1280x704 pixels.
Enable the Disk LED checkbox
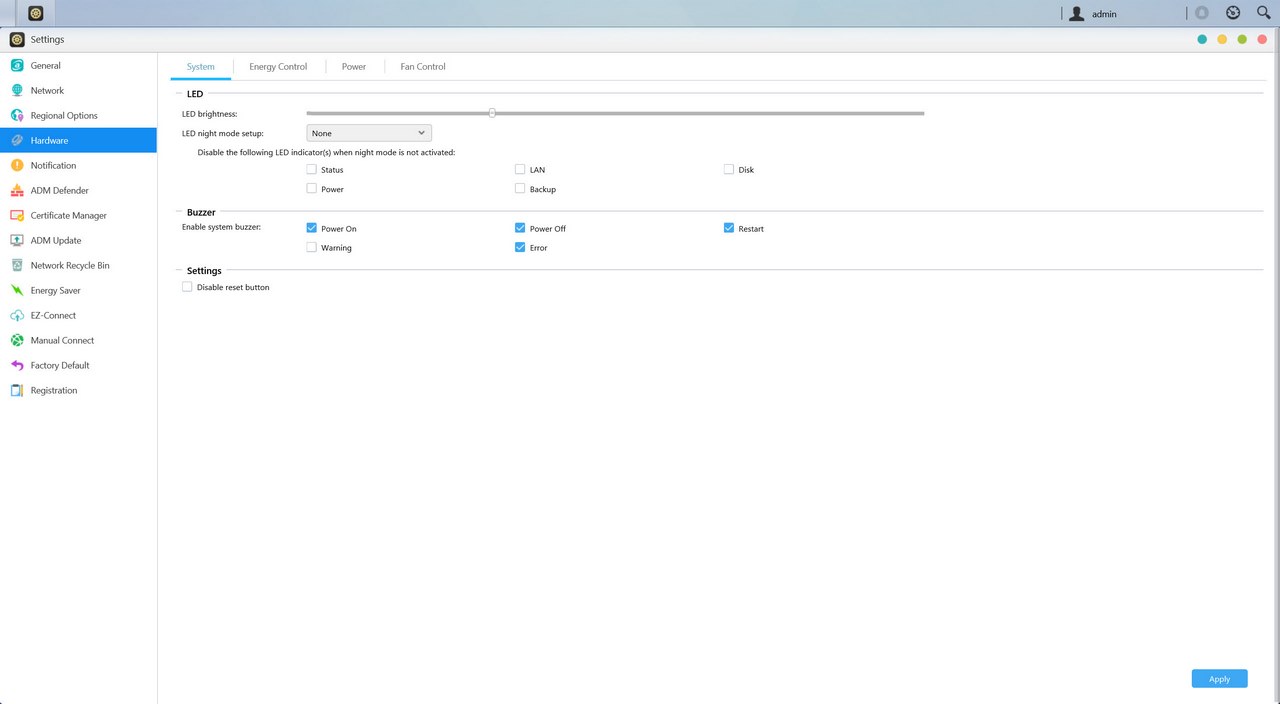pyautogui.click(x=729, y=170)
